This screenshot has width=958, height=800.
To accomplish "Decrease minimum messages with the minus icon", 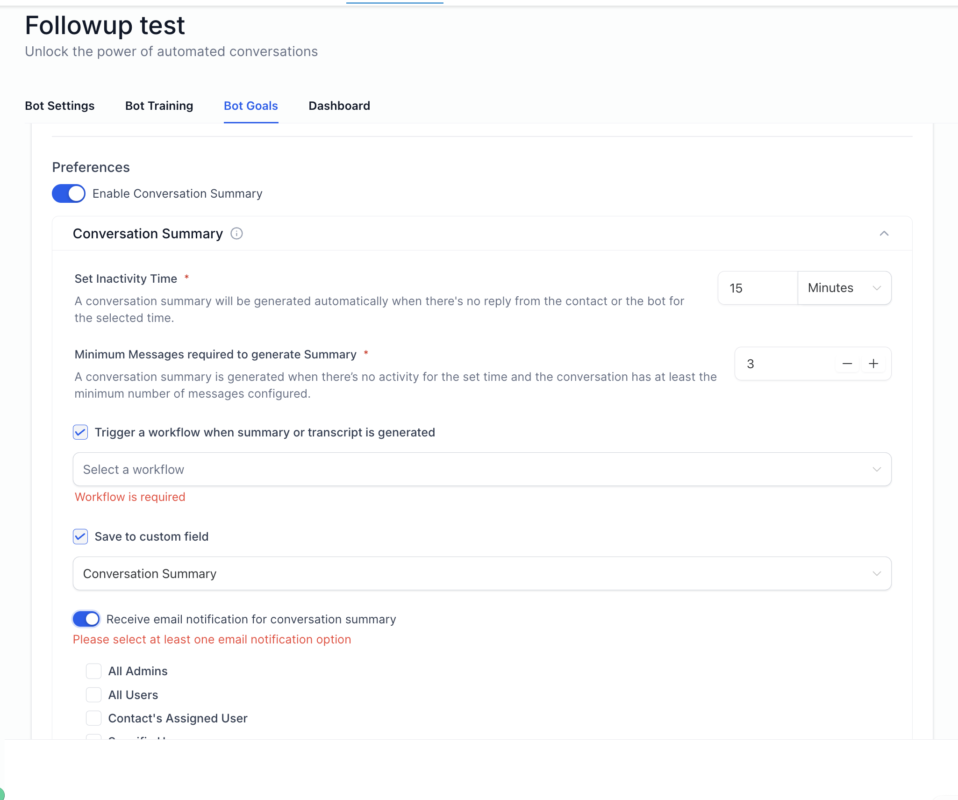I will [x=847, y=363].
